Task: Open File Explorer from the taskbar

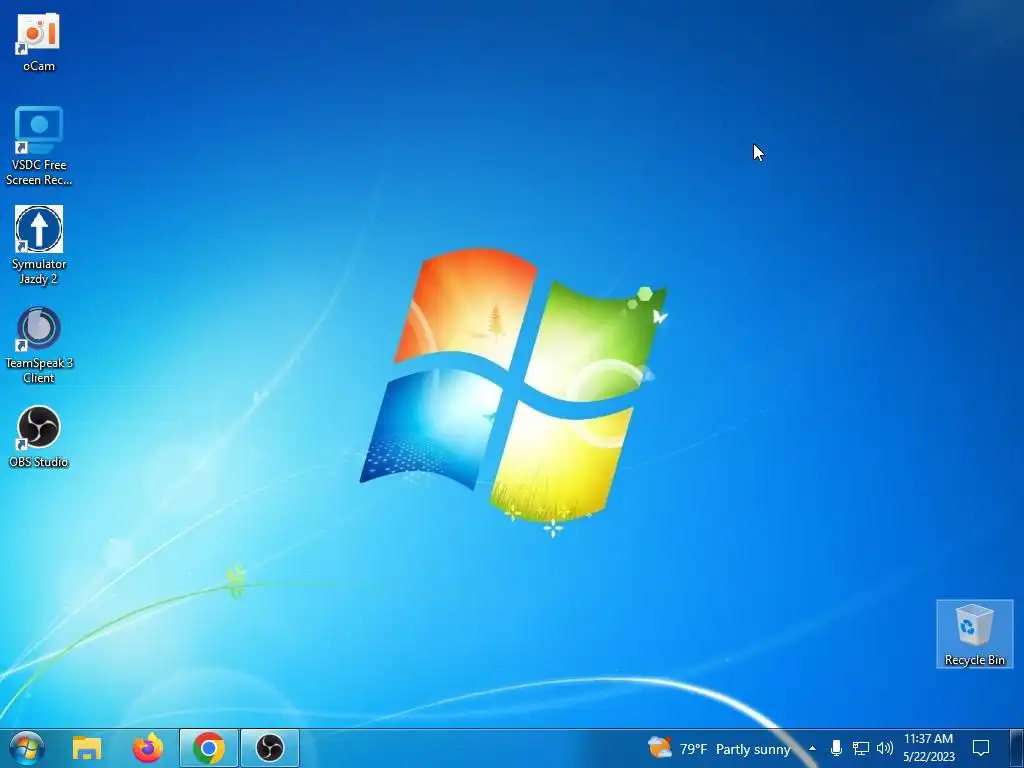Action: coord(87,748)
